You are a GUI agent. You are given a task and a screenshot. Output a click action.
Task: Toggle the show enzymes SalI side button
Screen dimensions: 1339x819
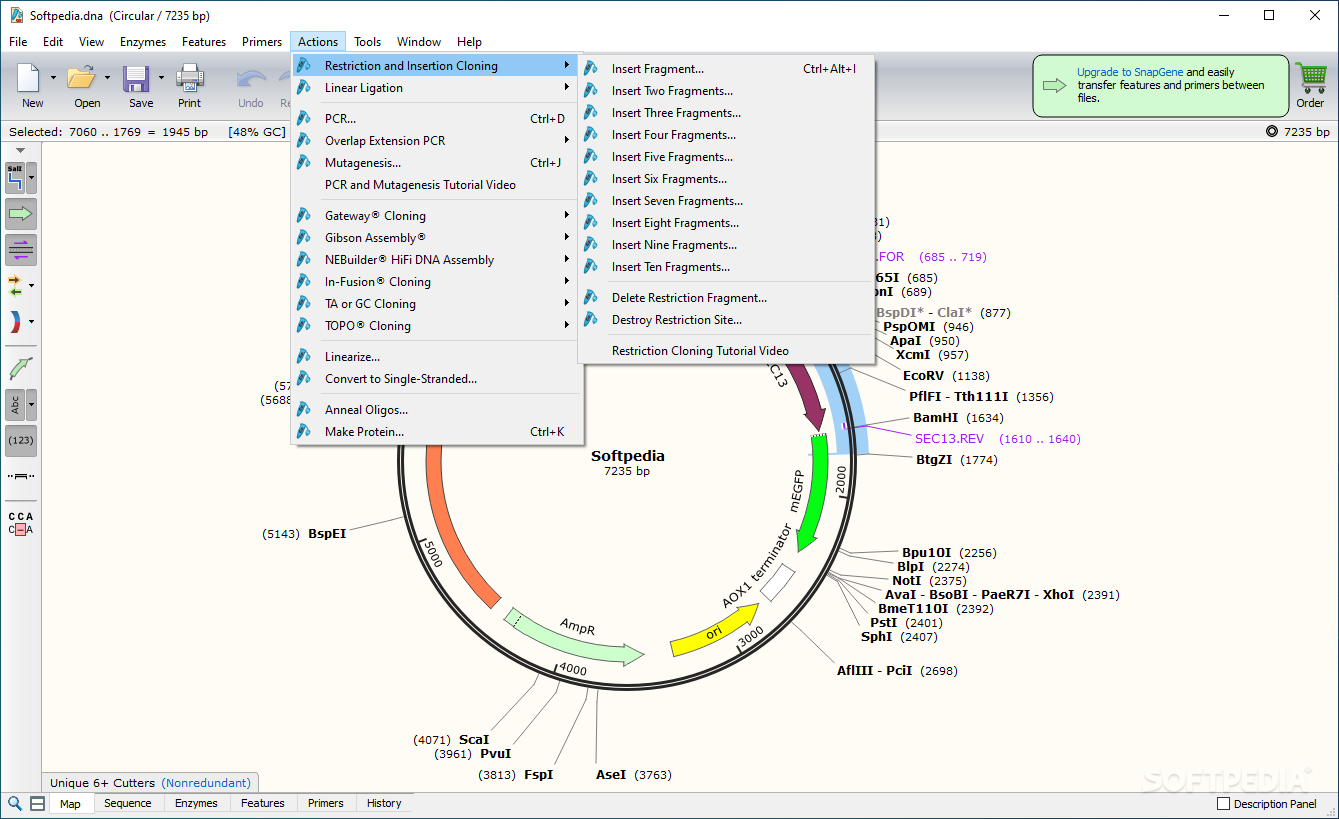pyautogui.click(x=15, y=178)
